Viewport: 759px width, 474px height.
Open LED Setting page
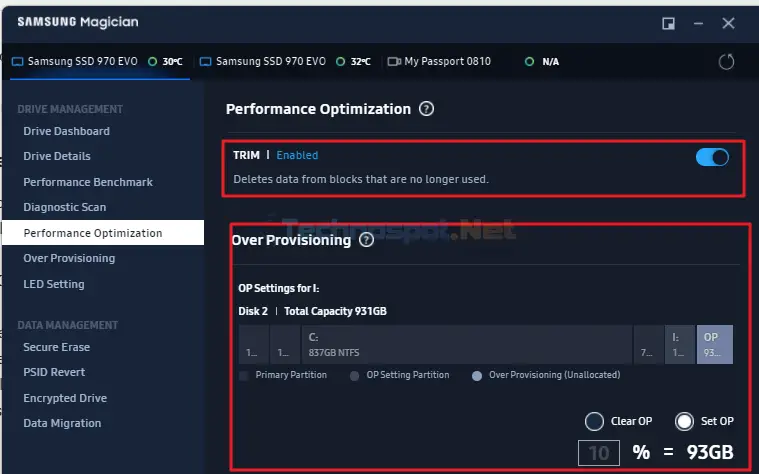tap(54, 284)
